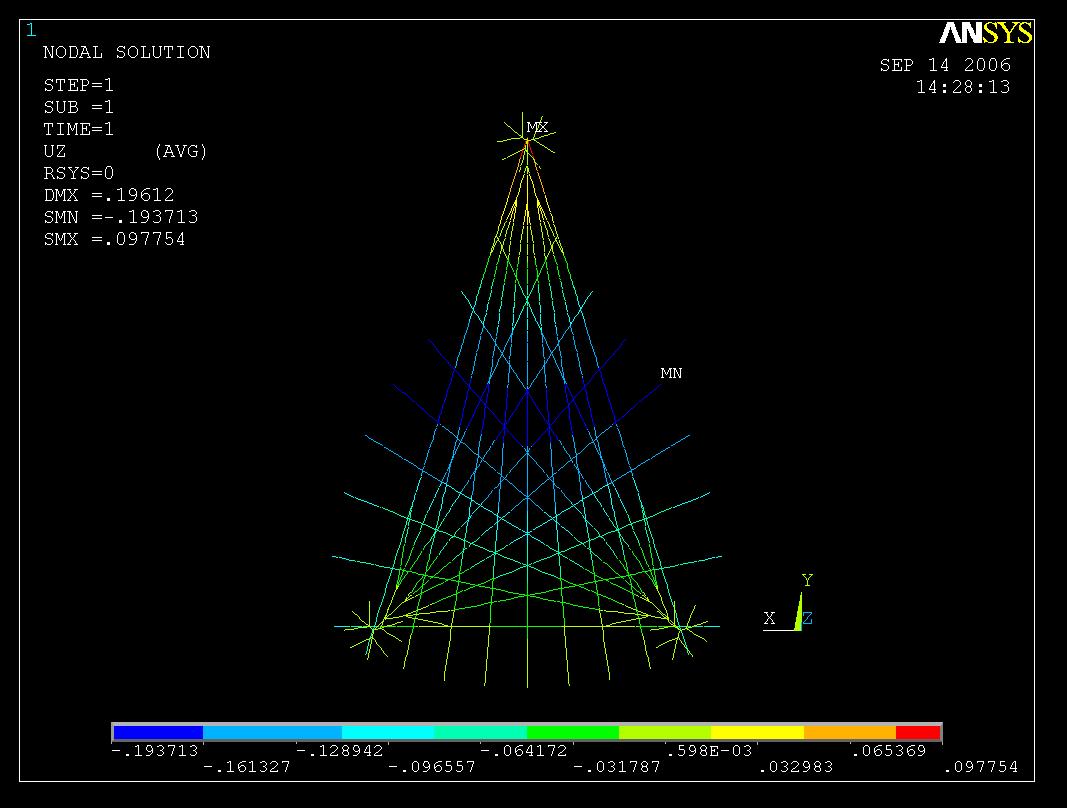This screenshot has width=1067, height=808.
Task: Click the MN minimum marker label
Action: pos(671,373)
